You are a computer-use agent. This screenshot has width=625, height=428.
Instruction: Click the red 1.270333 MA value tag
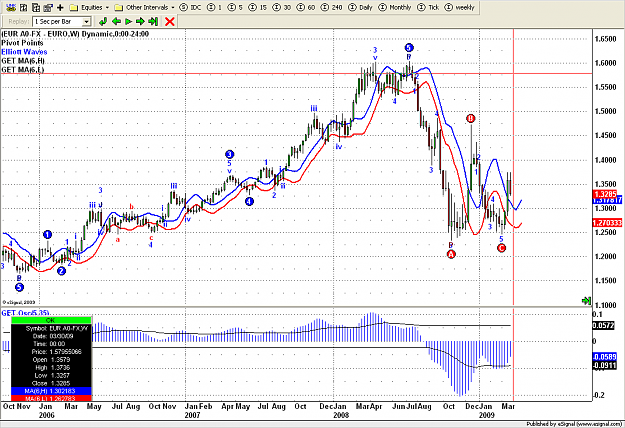[x=607, y=223]
